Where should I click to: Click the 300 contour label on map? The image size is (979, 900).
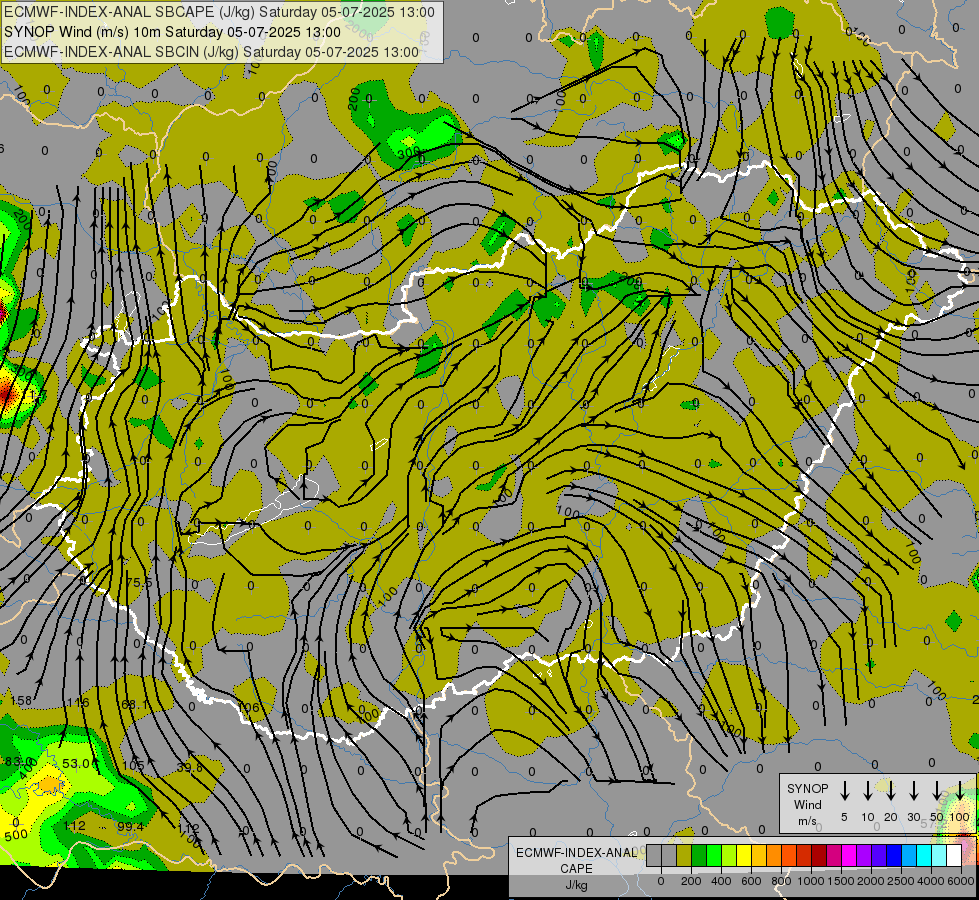(x=409, y=152)
